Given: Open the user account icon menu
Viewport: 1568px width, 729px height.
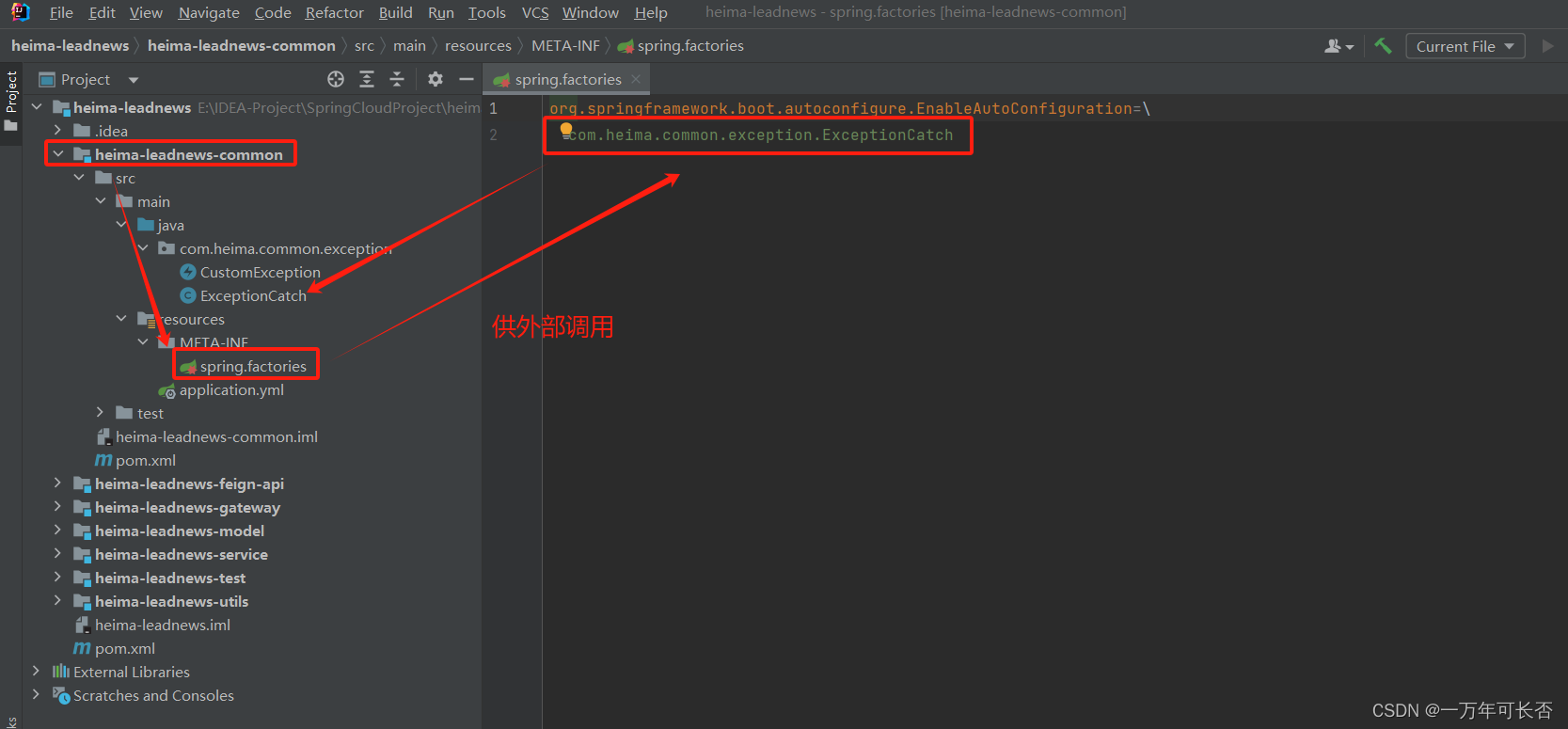Looking at the screenshot, I should [x=1338, y=46].
